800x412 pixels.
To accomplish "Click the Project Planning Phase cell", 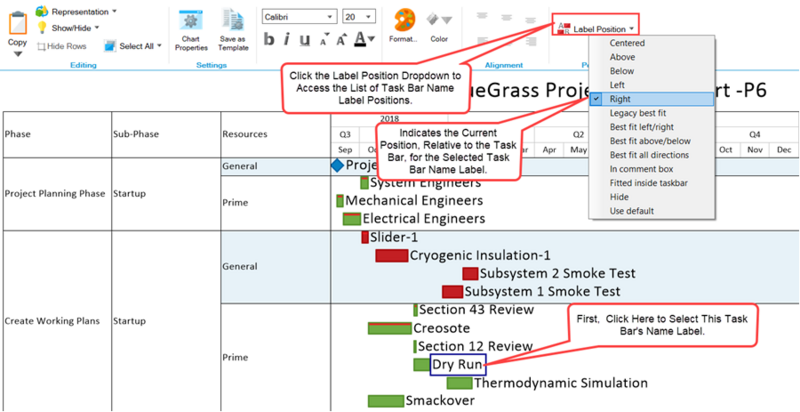I will tap(55, 194).
